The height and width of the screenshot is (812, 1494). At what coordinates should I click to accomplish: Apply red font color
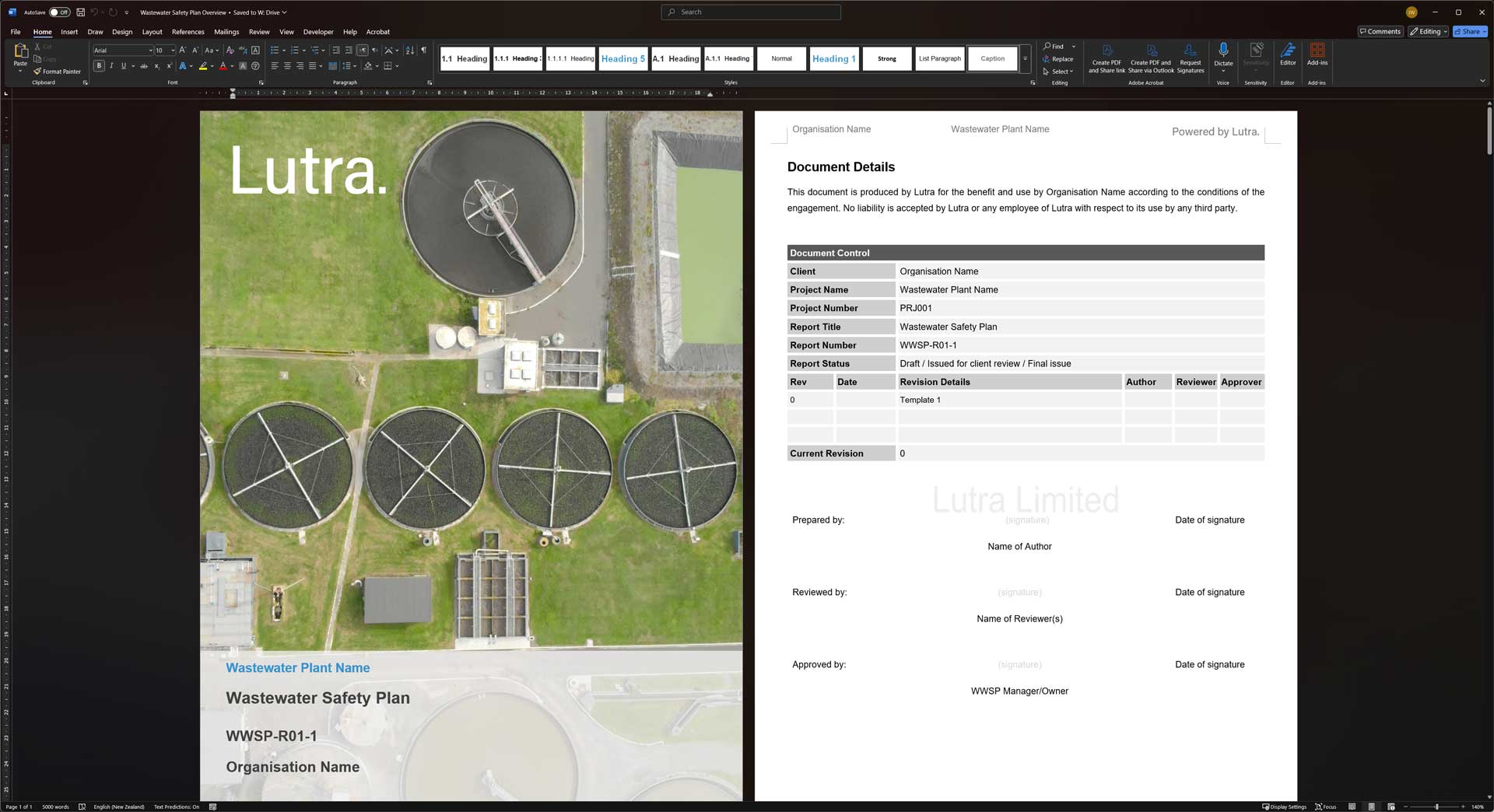[223, 66]
